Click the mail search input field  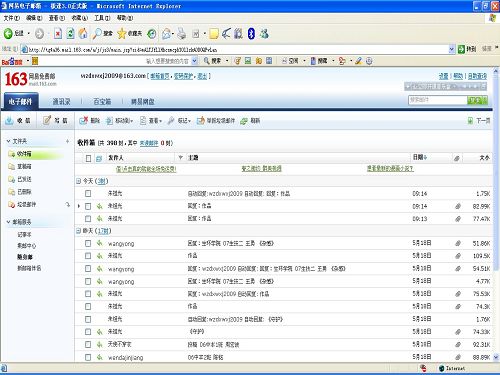click(438, 100)
